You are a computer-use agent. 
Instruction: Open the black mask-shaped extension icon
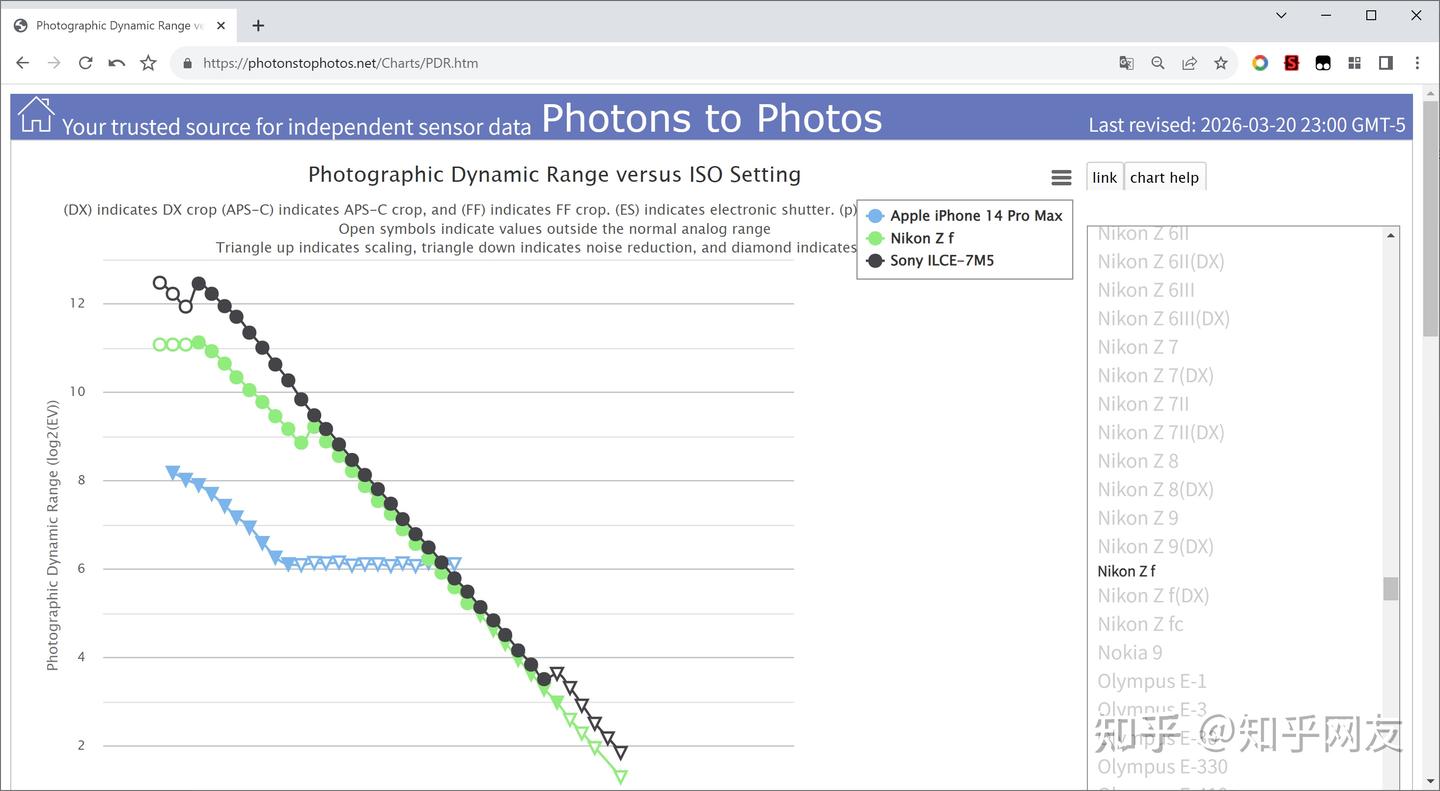[1323, 63]
